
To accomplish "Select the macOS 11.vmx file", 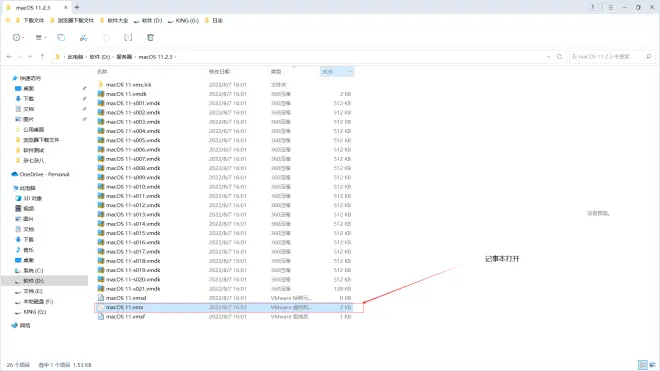I will pyautogui.click(x=225, y=307).
